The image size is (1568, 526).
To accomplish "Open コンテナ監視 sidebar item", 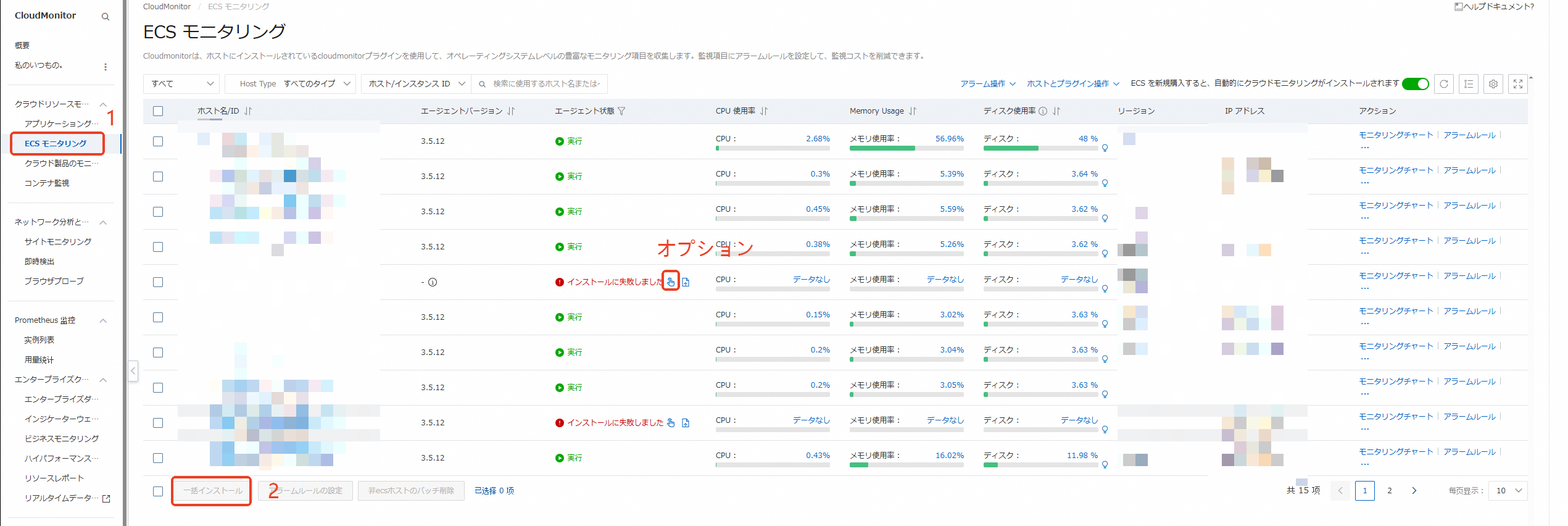I will (47, 183).
